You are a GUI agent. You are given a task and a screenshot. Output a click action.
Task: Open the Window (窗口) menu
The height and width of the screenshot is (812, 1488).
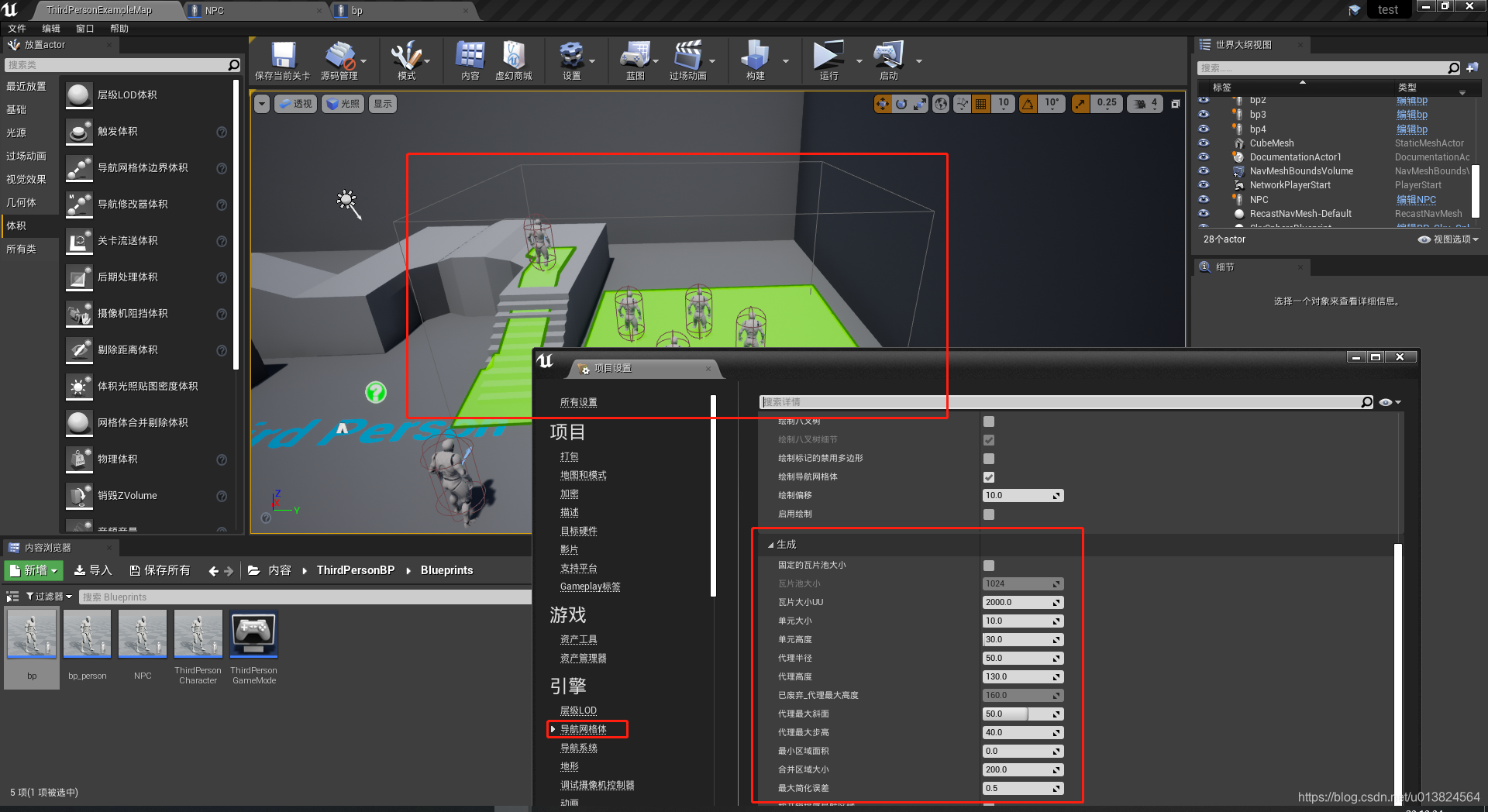pyautogui.click(x=85, y=29)
